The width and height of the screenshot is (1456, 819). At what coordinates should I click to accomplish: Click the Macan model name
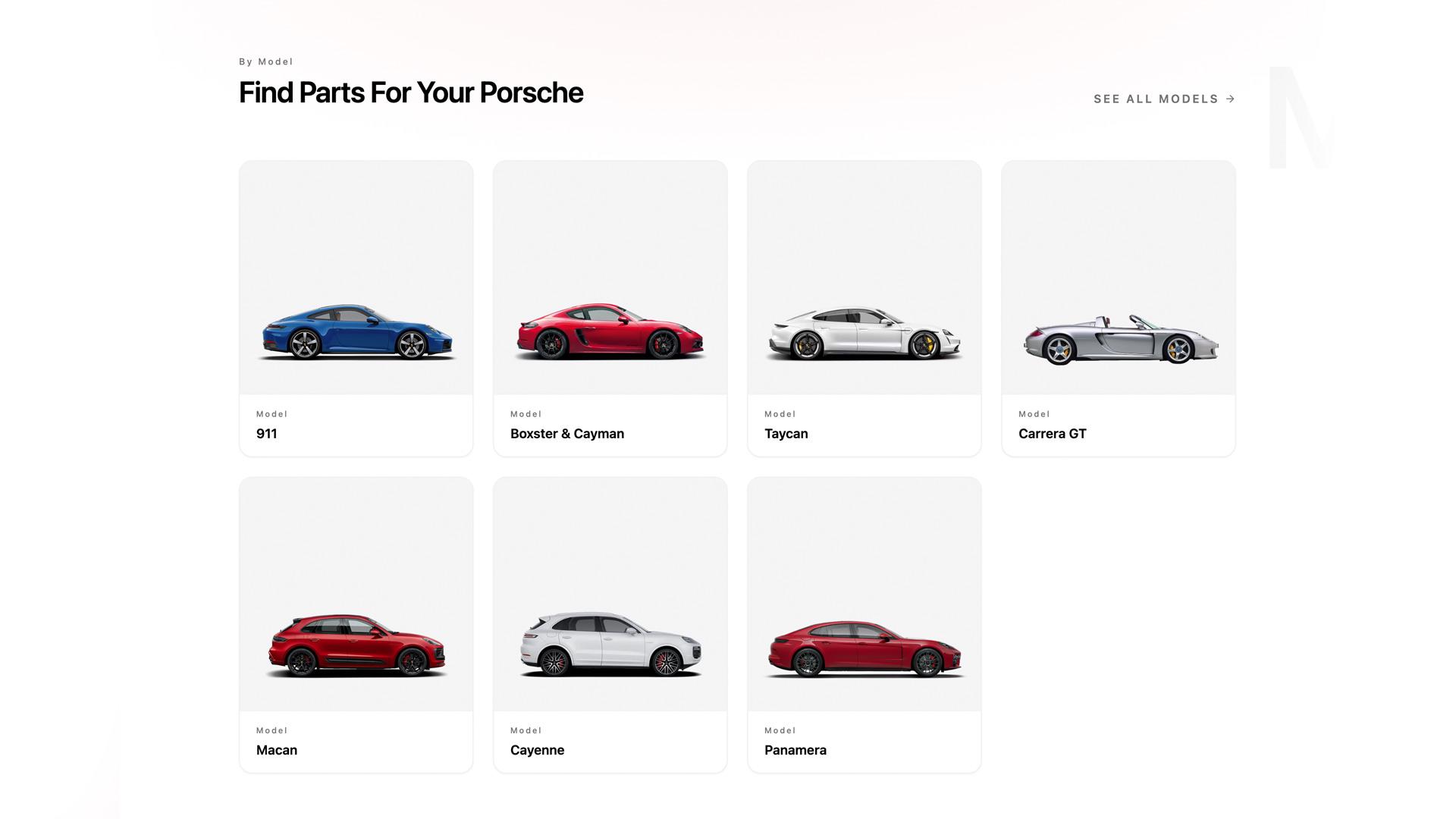pos(277,750)
